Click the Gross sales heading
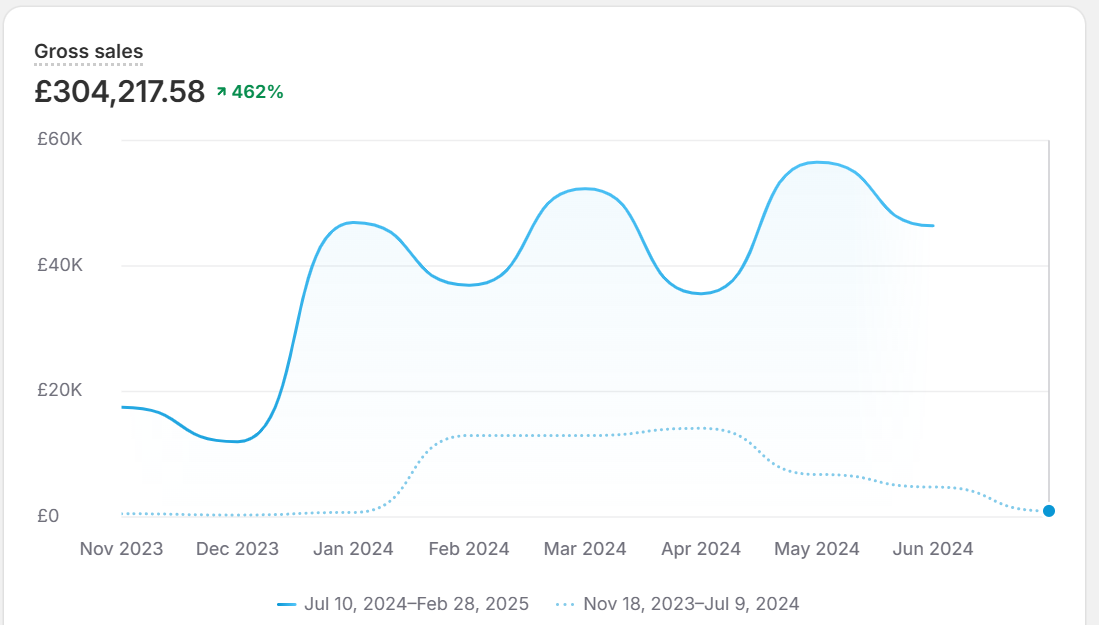 [88, 51]
